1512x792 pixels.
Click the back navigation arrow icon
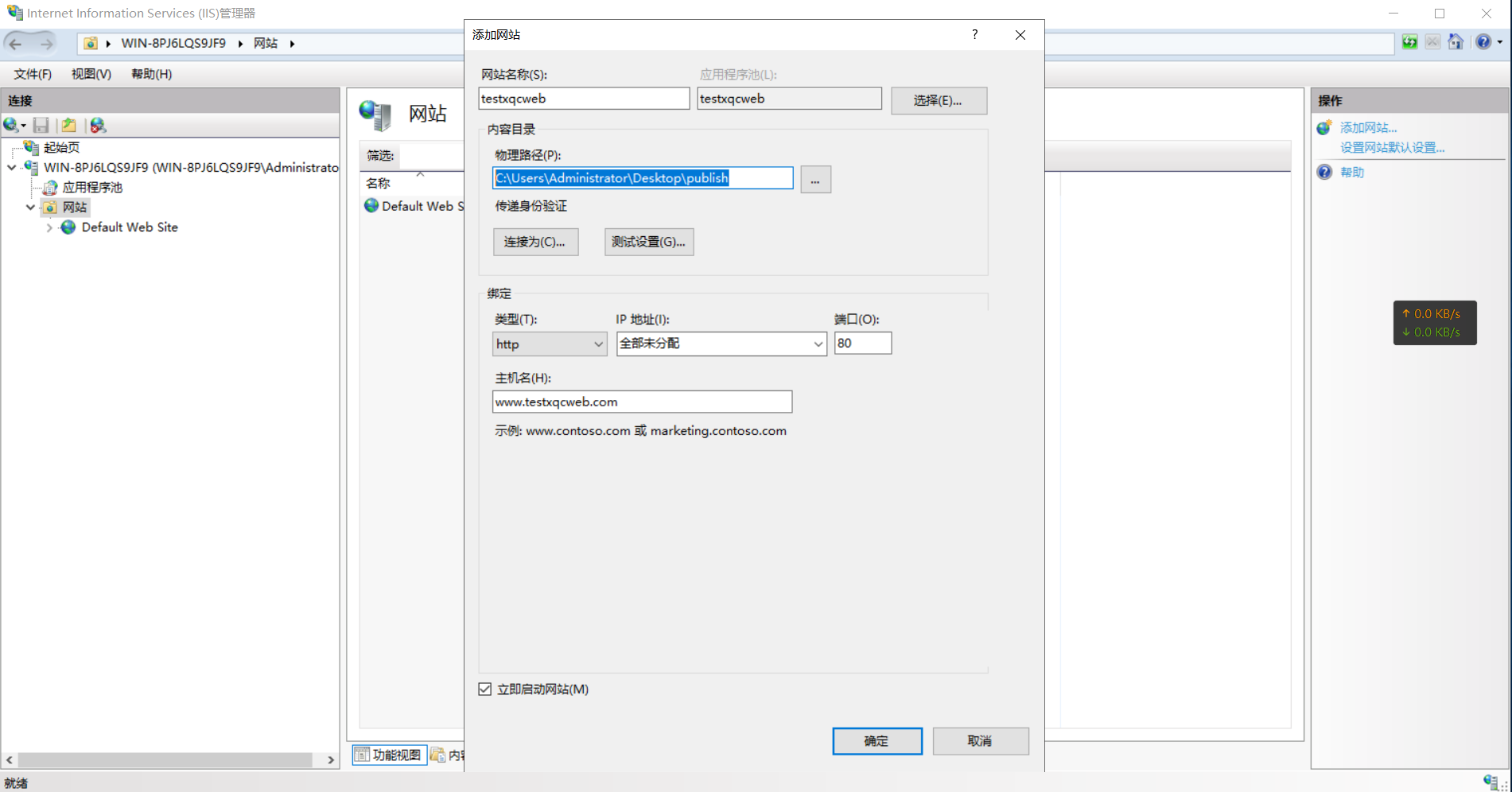(x=15, y=44)
